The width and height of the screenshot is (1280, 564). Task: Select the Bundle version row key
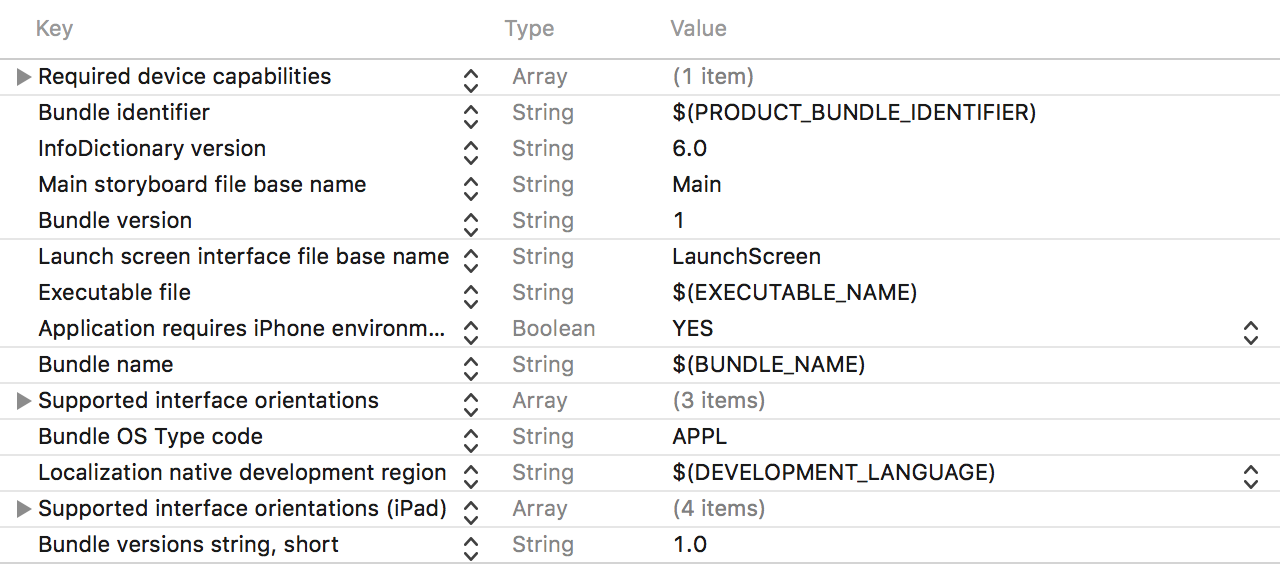coord(115,221)
